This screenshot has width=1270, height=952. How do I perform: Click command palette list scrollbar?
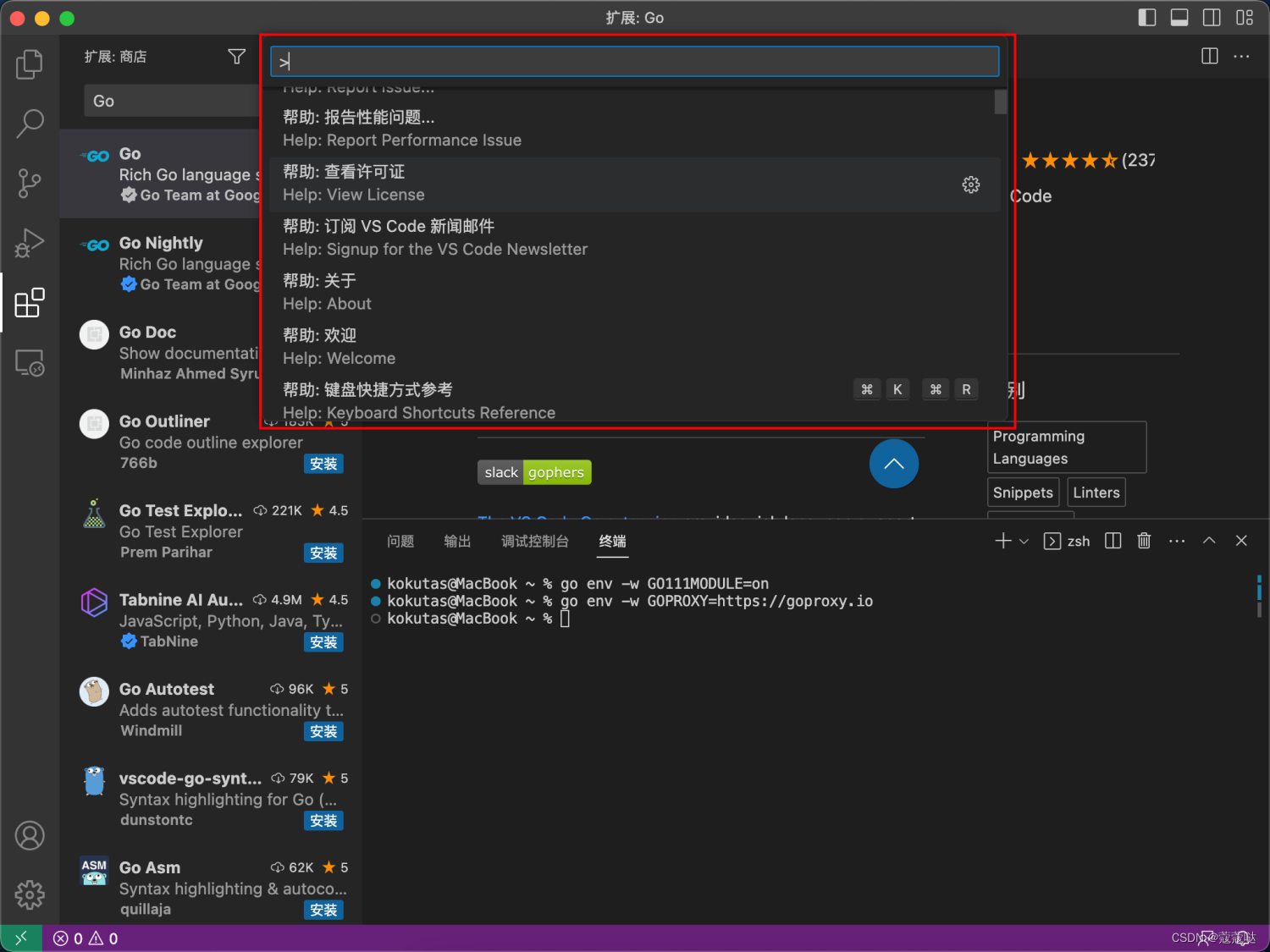click(1001, 102)
